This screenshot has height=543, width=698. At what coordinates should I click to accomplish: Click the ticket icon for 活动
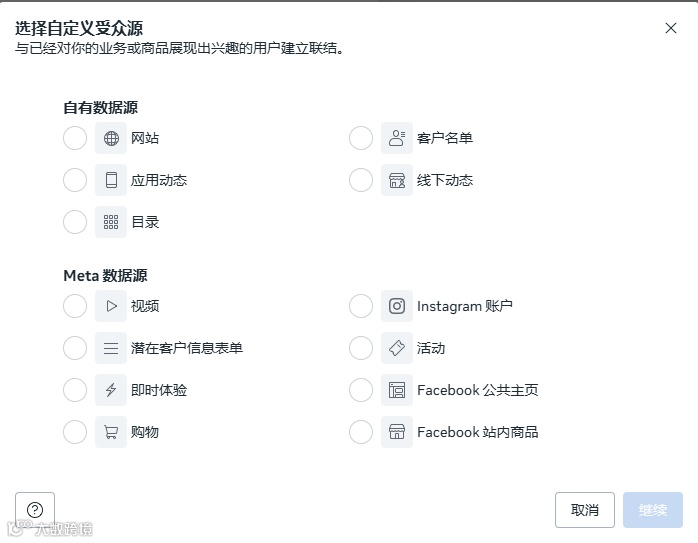tap(397, 348)
